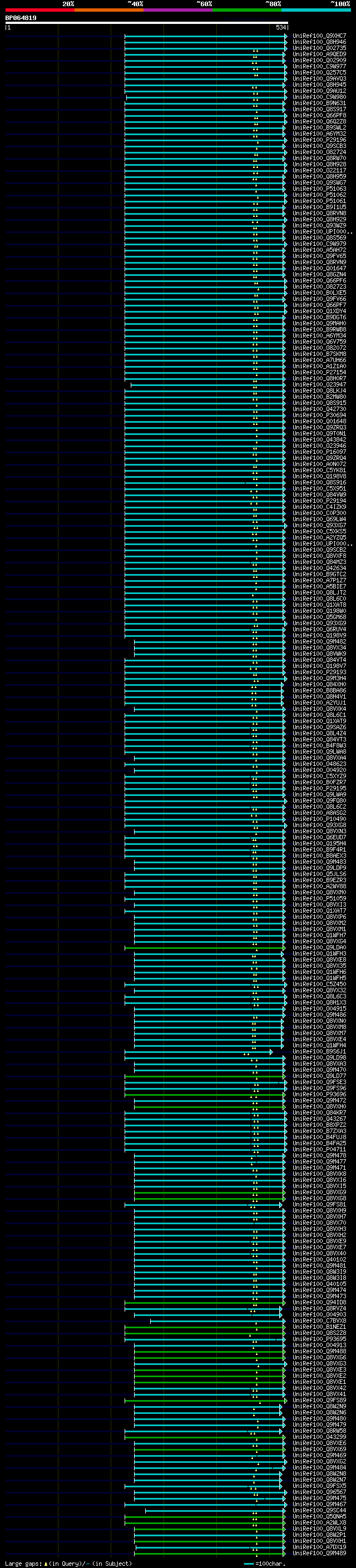
Task: Open hit UniRef100_P29195
Action: point(319,788)
